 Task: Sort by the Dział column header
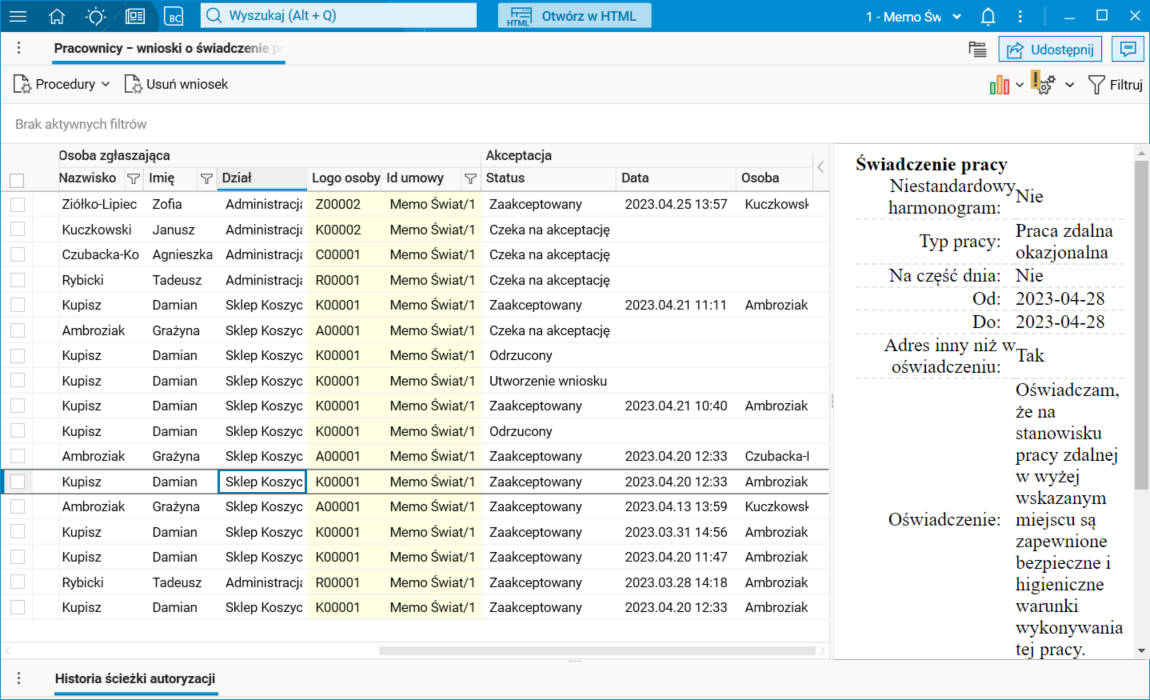262,178
